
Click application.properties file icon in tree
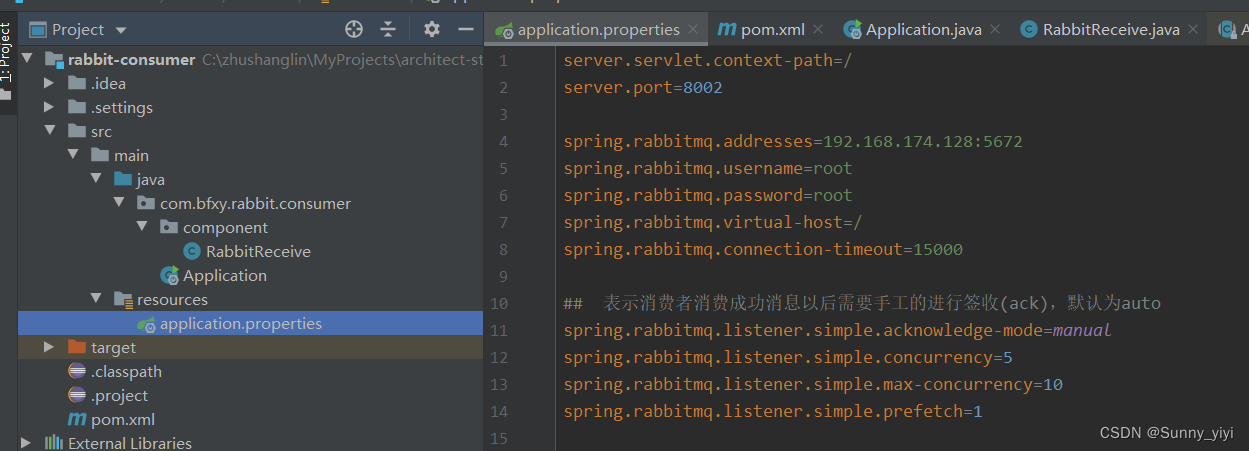pyautogui.click(x=146, y=323)
